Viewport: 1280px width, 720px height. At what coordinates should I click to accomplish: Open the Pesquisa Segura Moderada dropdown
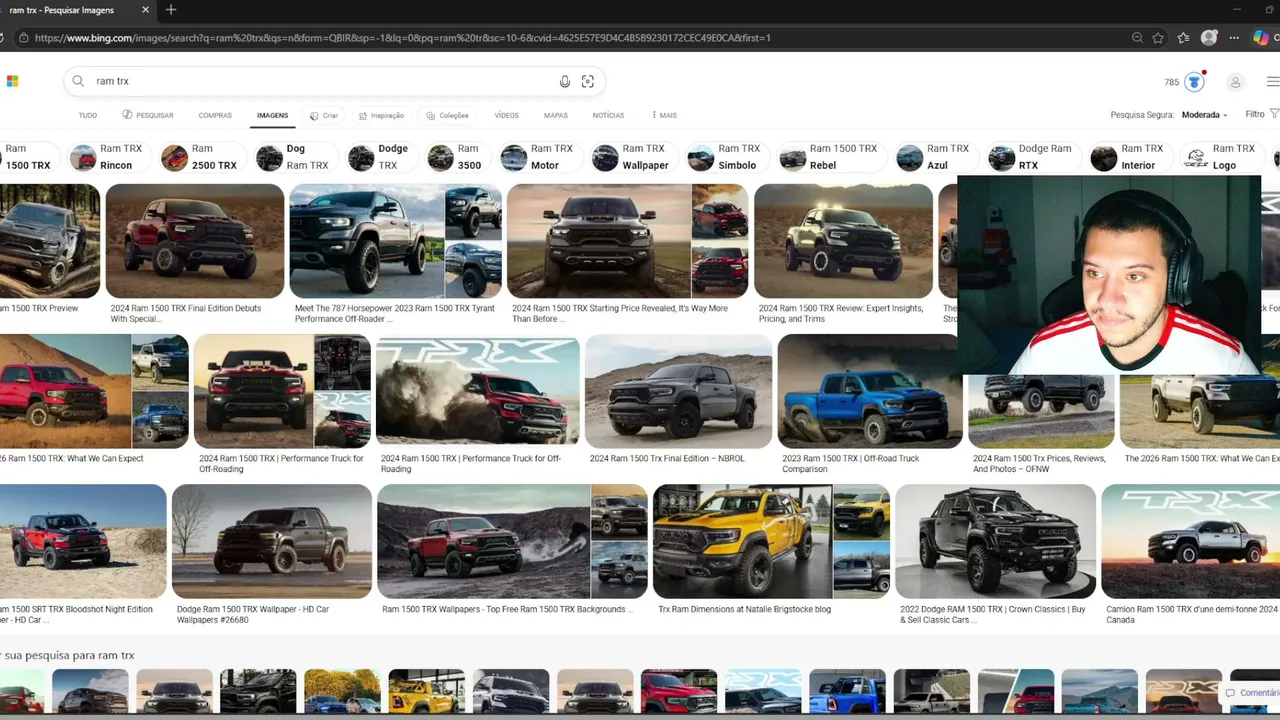coord(1204,115)
